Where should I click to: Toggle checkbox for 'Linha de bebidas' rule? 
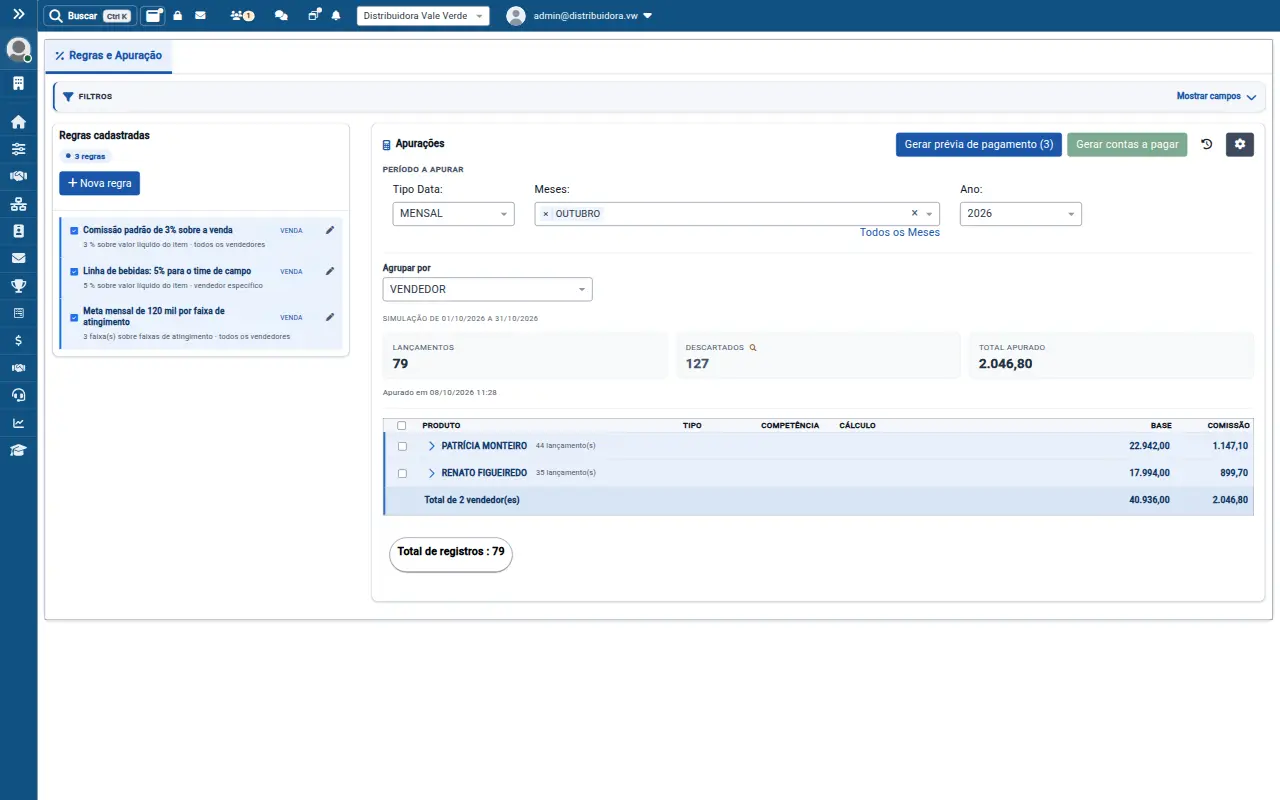[74, 271]
